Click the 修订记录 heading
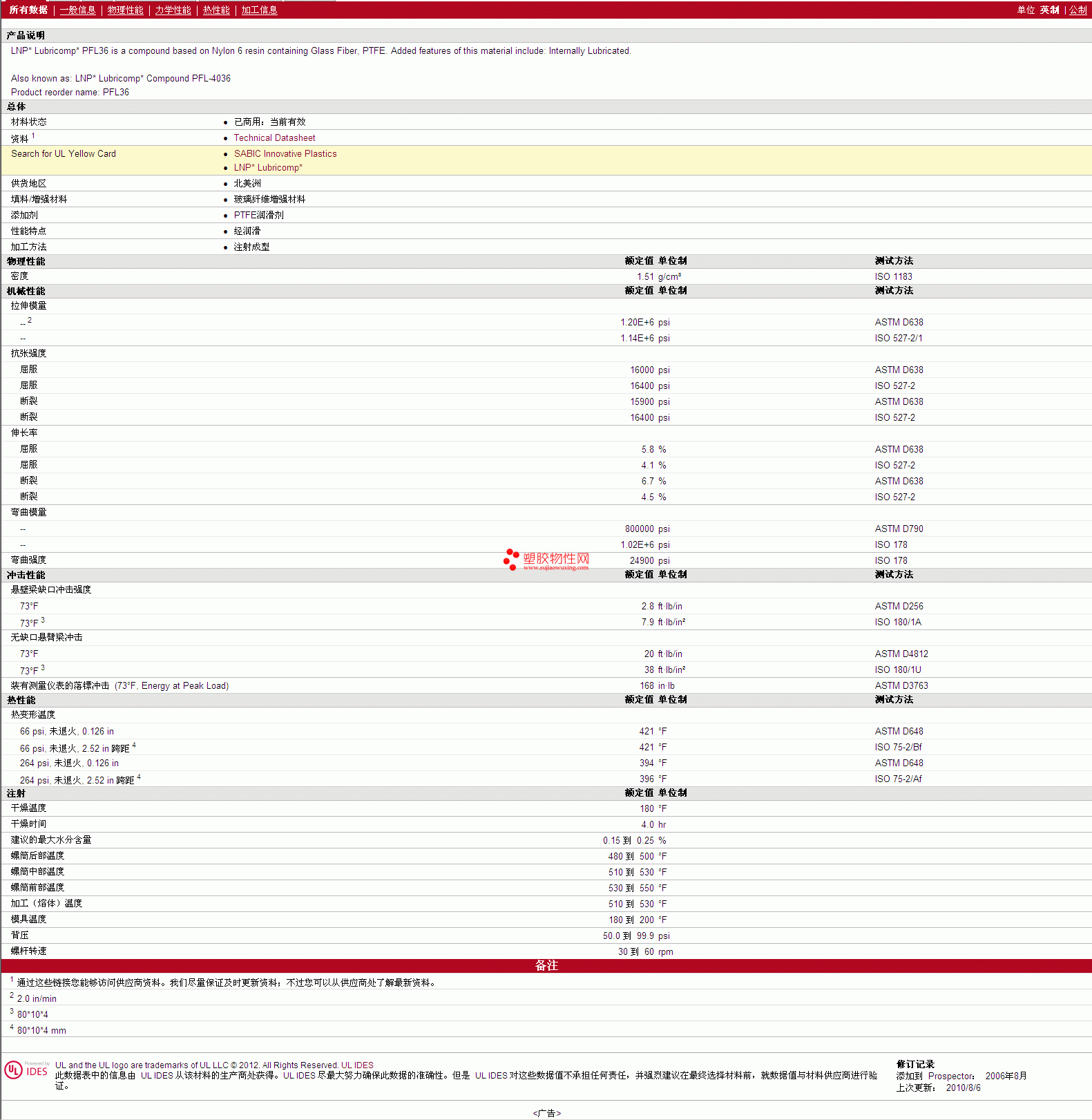The width and height of the screenshot is (1092, 1120). (x=915, y=1065)
